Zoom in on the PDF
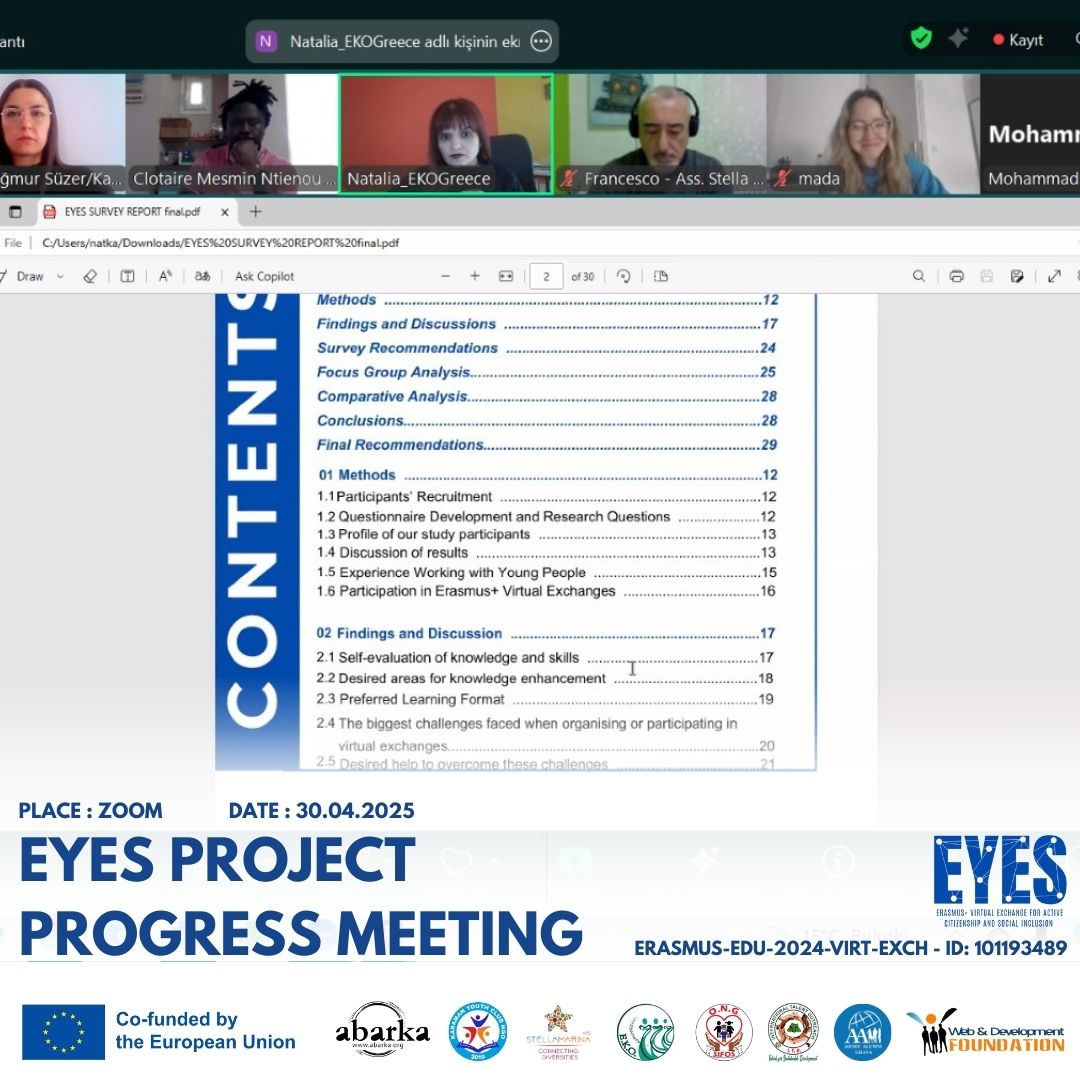Image resolution: width=1080 pixels, height=1080 pixels. point(475,276)
